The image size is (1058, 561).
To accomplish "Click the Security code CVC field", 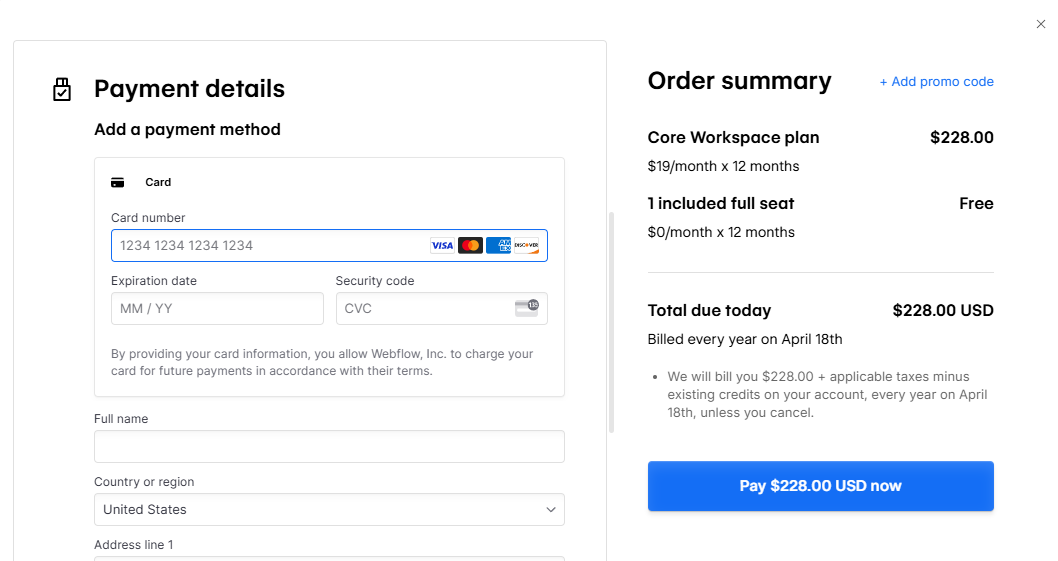I will (442, 309).
